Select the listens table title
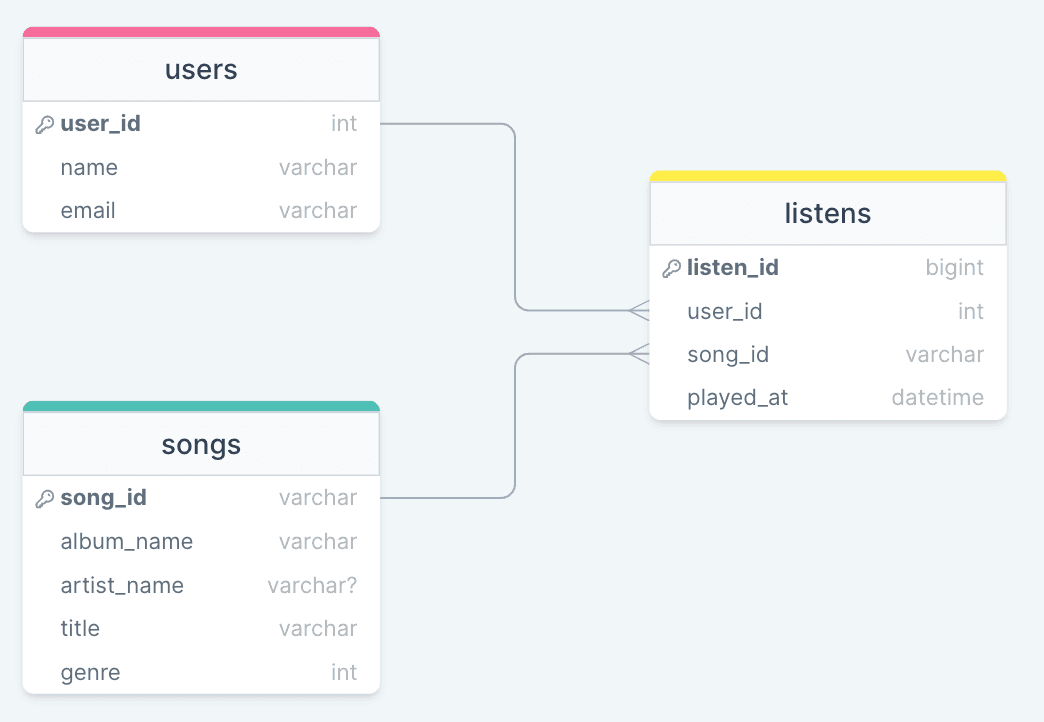1044x722 pixels. click(827, 214)
